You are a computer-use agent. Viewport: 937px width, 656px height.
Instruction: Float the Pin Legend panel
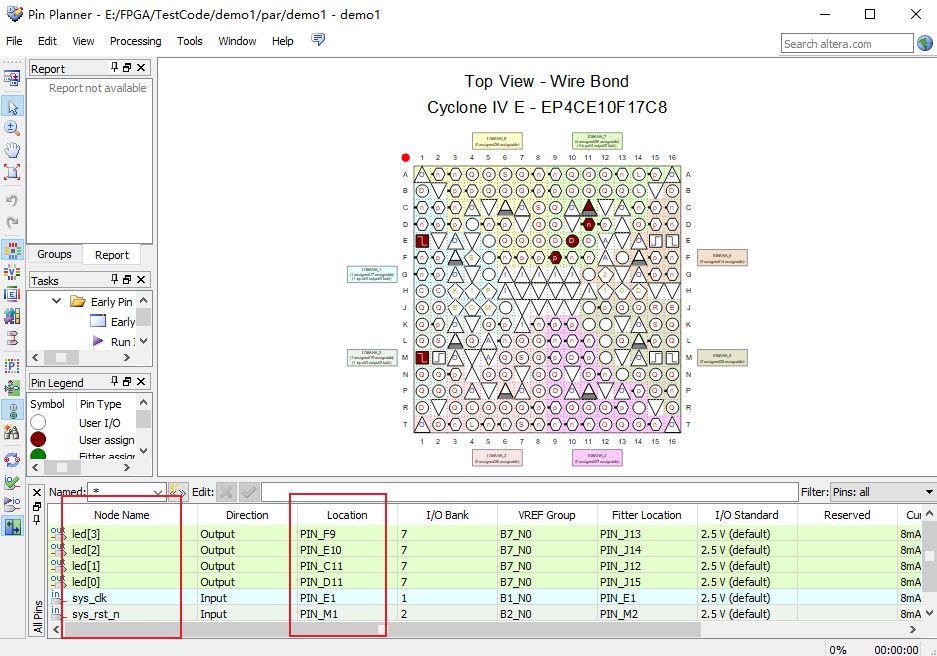[127, 381]
